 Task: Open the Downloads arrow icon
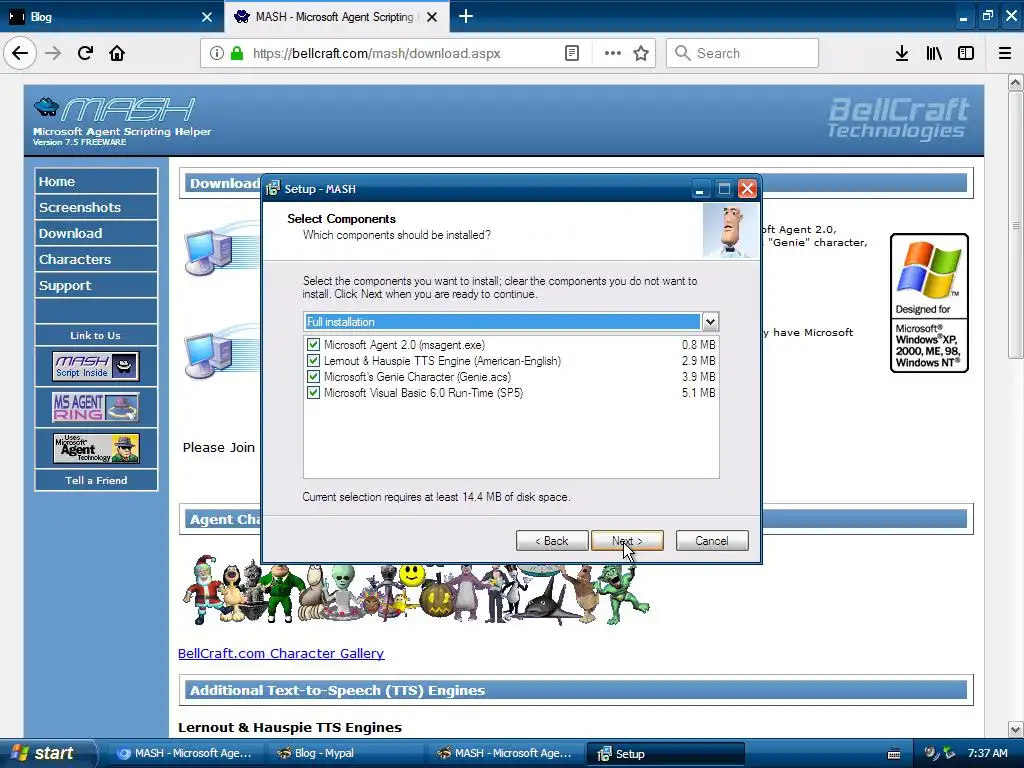point(902,53)
